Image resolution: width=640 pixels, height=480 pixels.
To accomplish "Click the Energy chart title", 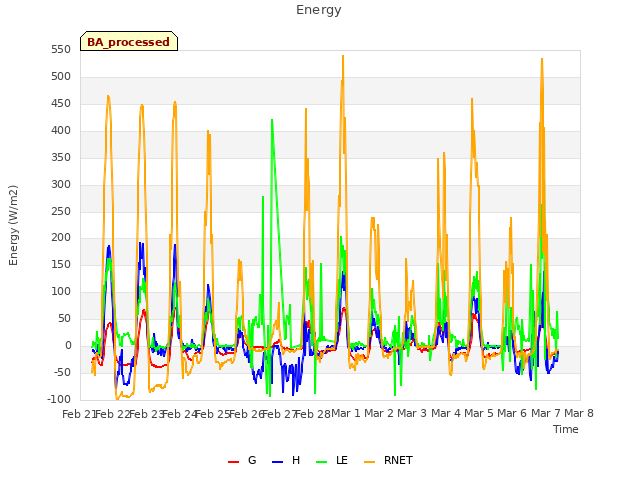I will [x=319, y=10].
